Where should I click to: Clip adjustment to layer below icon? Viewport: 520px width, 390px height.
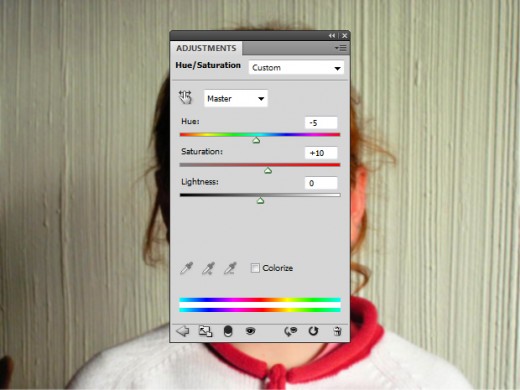click(228, 331)
